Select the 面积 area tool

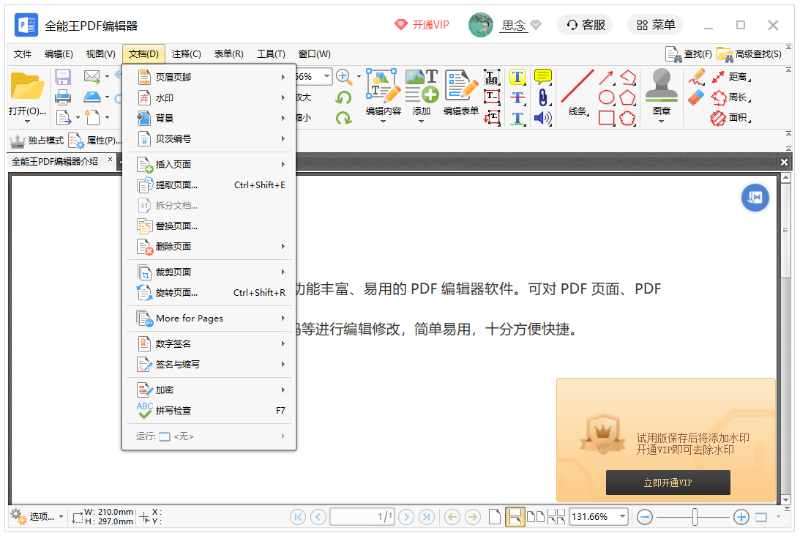[x=731, y=118]
